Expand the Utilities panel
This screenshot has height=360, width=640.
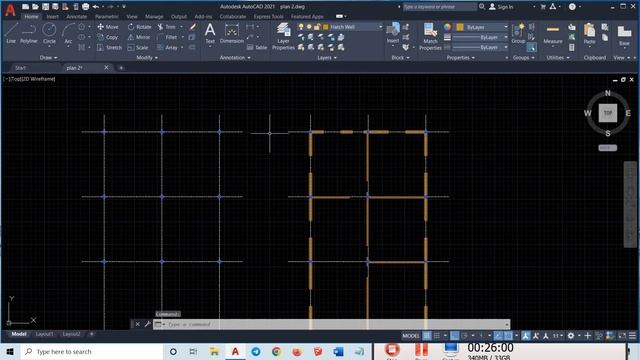558,58
